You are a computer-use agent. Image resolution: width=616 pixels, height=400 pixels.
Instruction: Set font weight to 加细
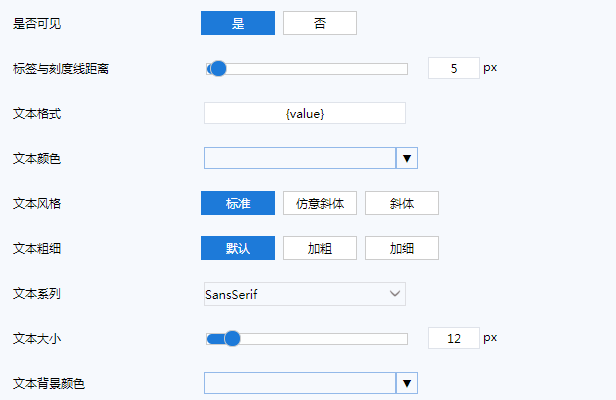401,248
